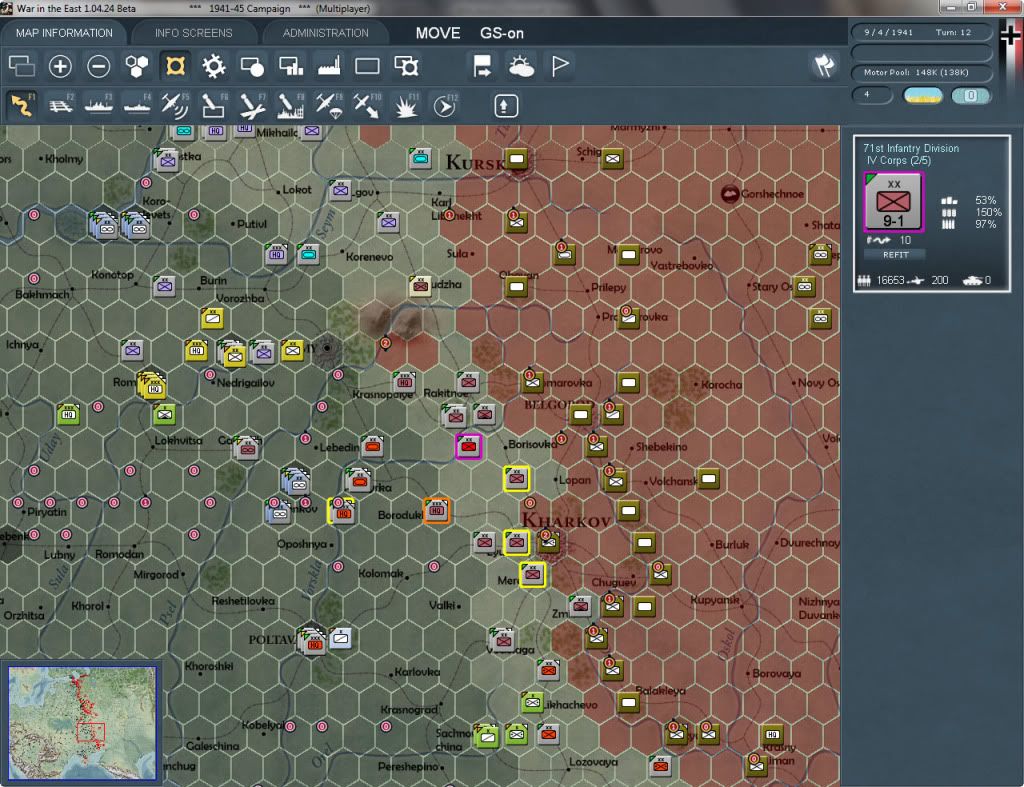
Task: Click the 9/4/1941 date field
Action: tap(888, 32)
